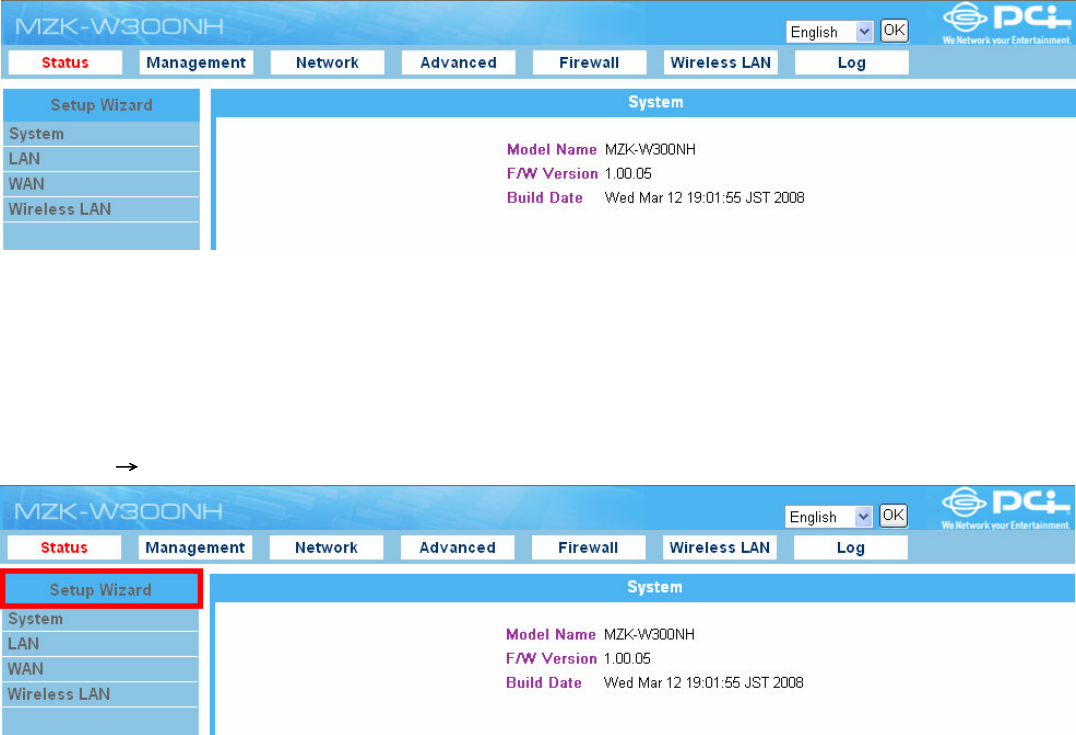Choose Wireless LAN in lower page sidebar
1076x735 pixels.
[101, 695]
